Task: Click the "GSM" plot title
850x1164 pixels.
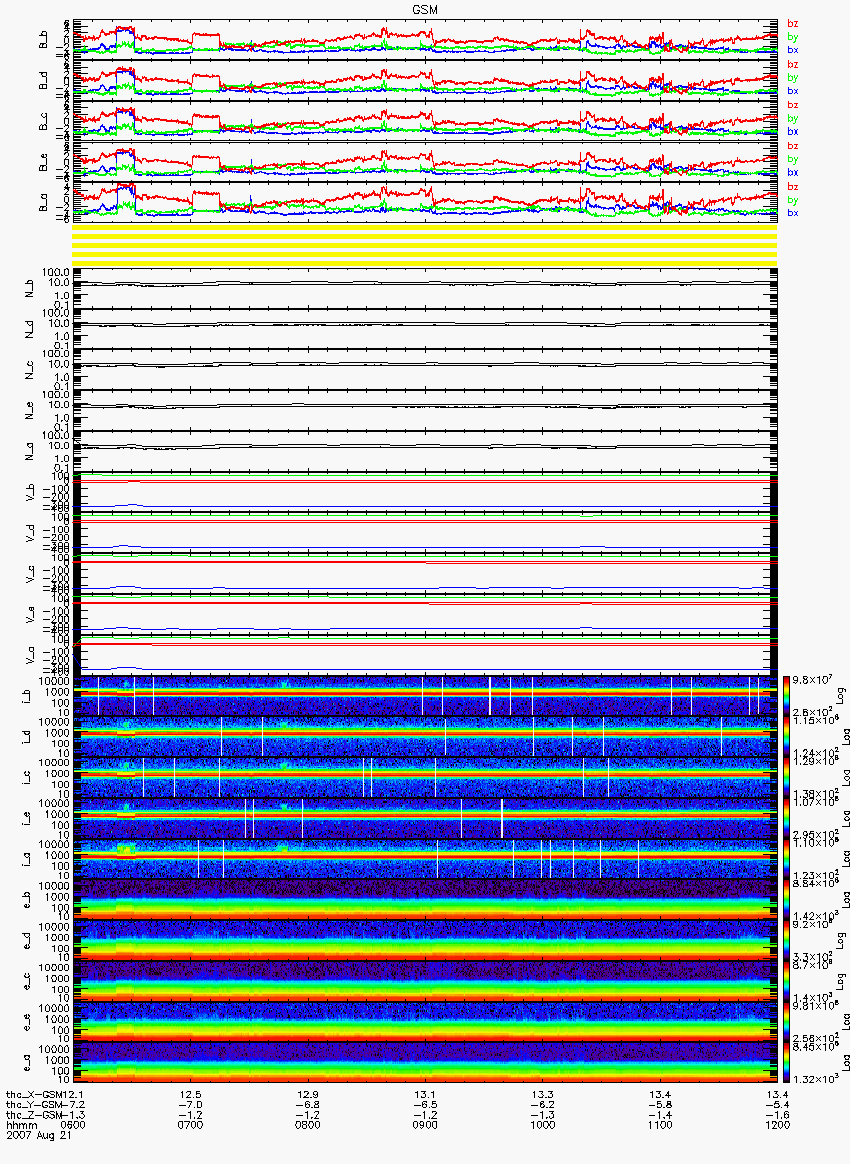Action: point(425,9)
